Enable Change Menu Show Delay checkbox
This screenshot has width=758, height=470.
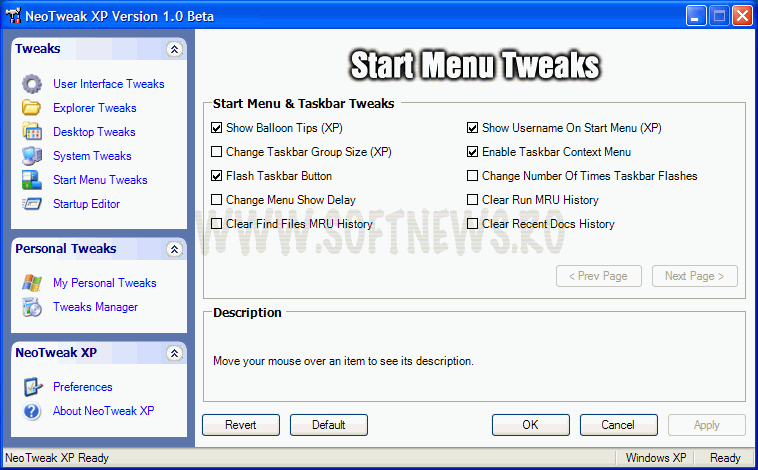[x=217, y=200]
